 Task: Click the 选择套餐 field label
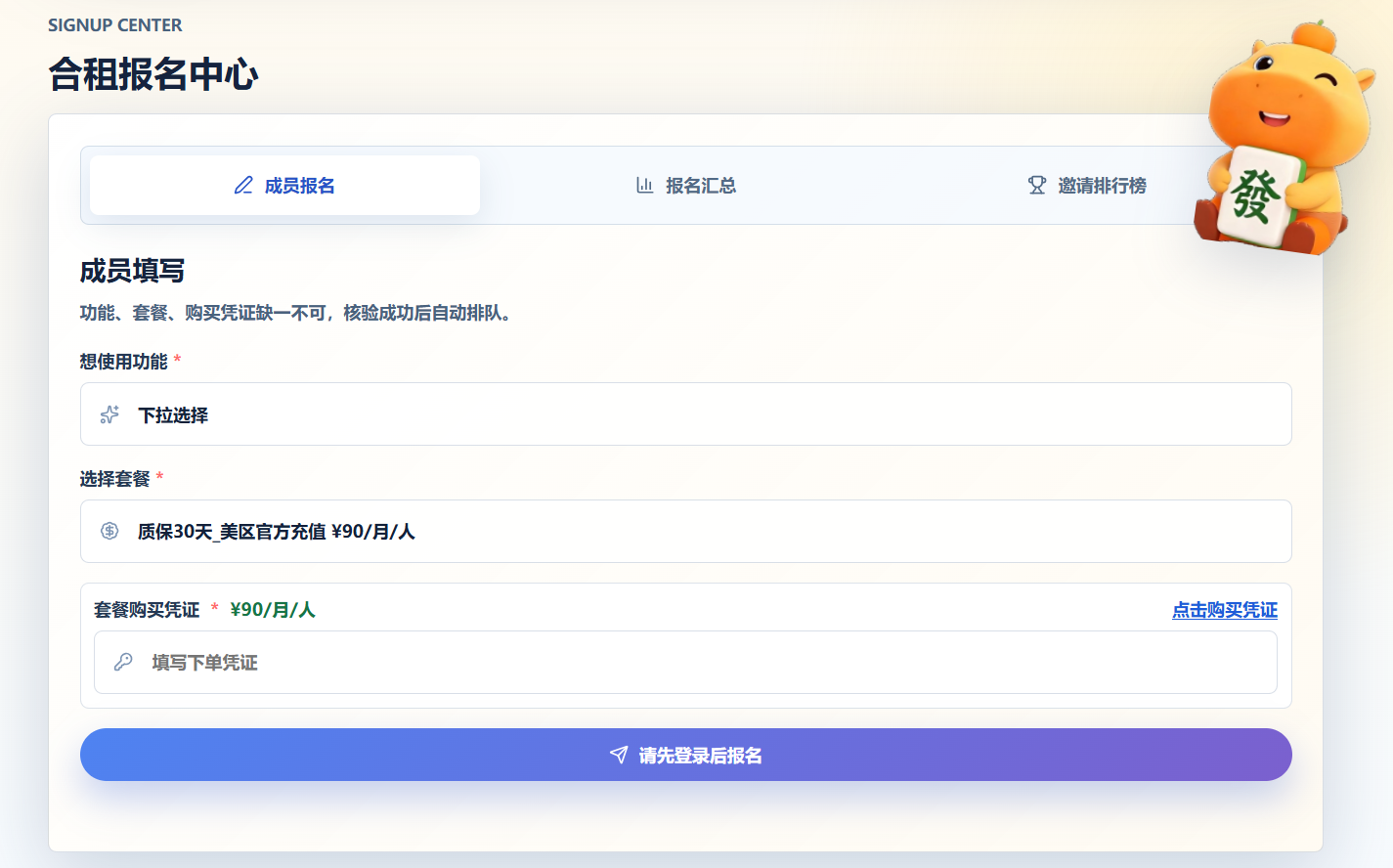pyautogui.click(x=114, y=479)
